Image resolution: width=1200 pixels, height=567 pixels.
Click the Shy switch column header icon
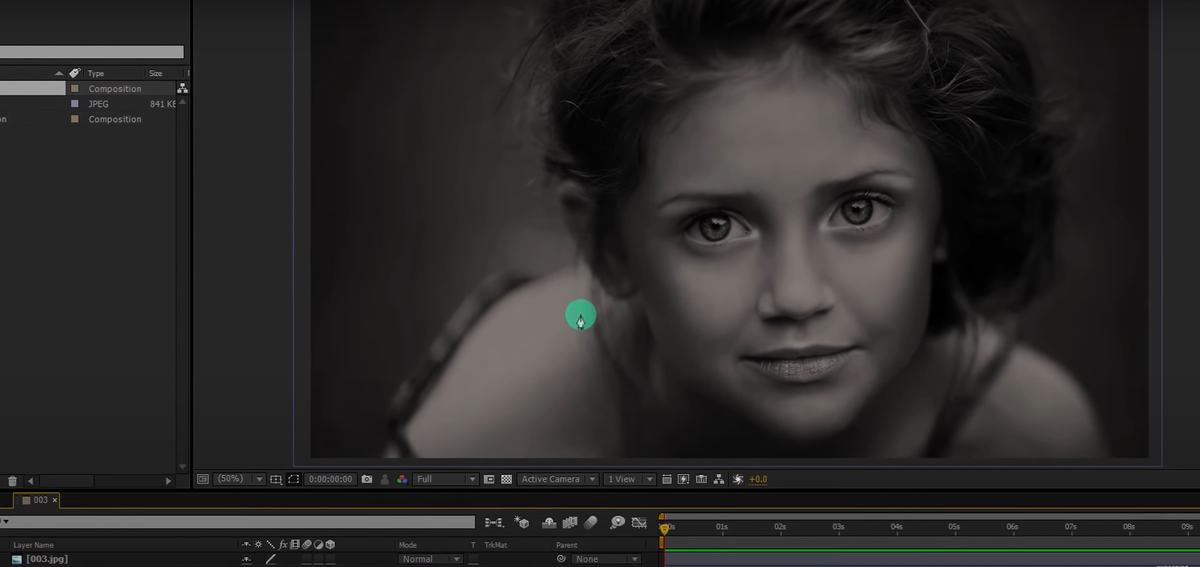[246, 545]
